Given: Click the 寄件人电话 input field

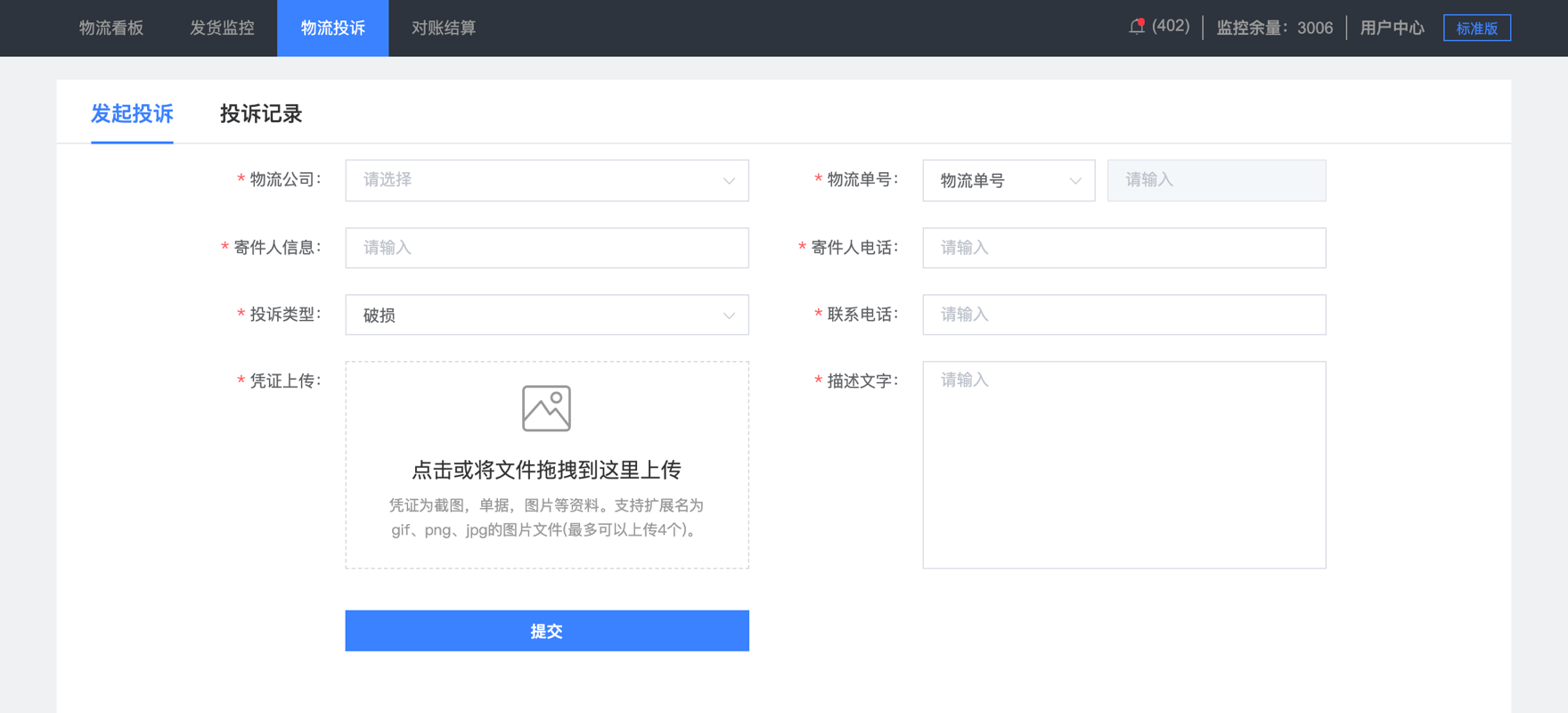Looking at the screenshot, I should tap(1123, 248).
